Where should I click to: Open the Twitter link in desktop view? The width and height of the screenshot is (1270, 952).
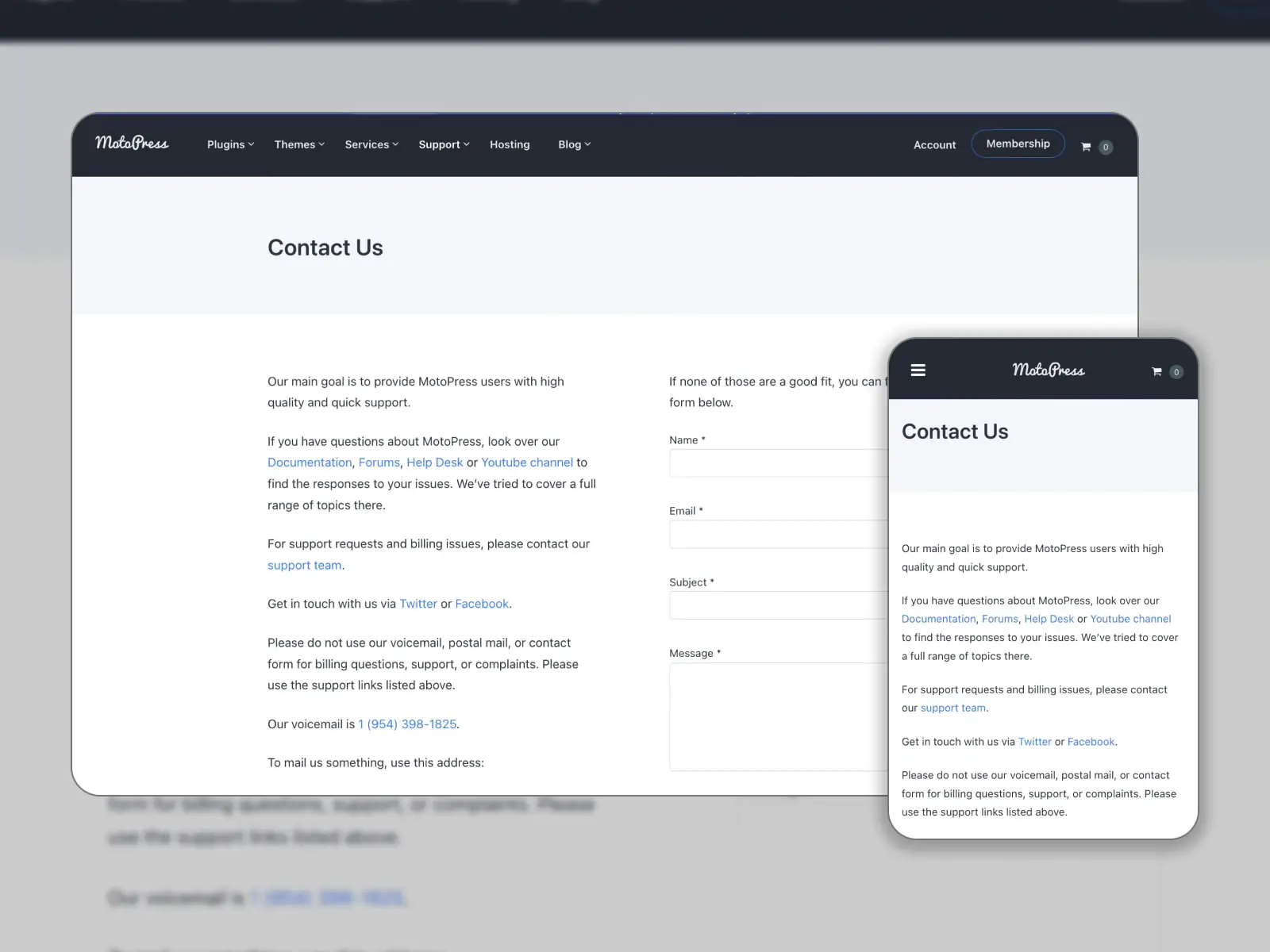pos(418,604)
